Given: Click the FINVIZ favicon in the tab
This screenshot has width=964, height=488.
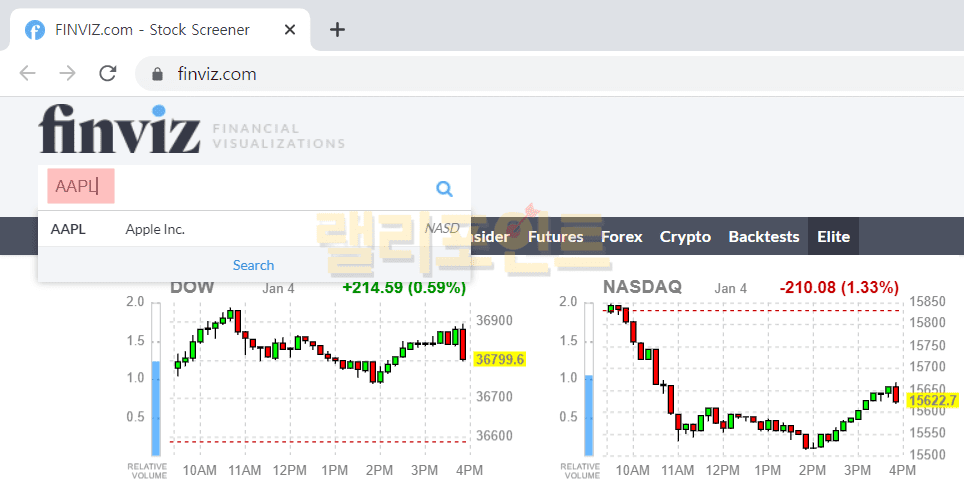Looking at the screenshot, I should click(35, 29).
